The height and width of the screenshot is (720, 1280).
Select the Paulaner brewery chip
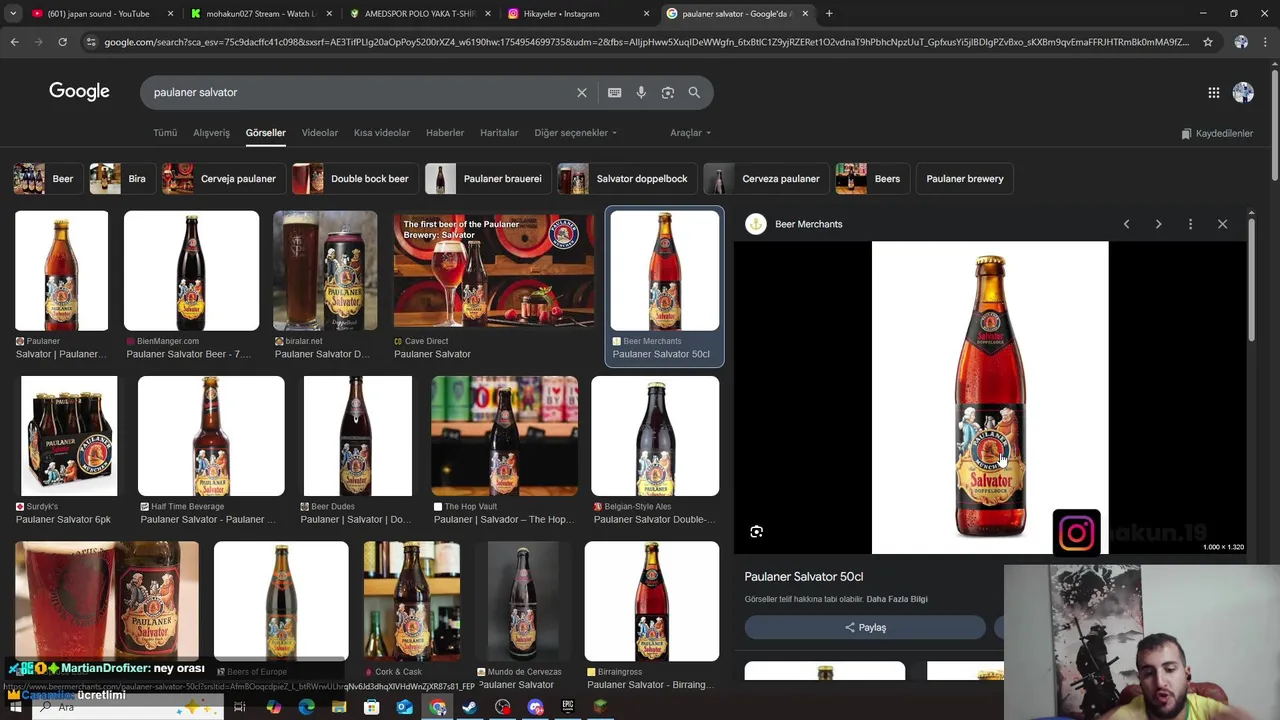[x=965, y=179]
